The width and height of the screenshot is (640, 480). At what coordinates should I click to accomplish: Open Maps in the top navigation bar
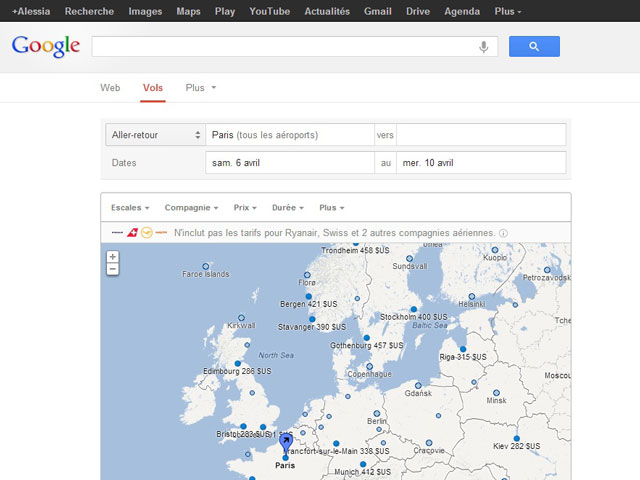pos(188,11)
